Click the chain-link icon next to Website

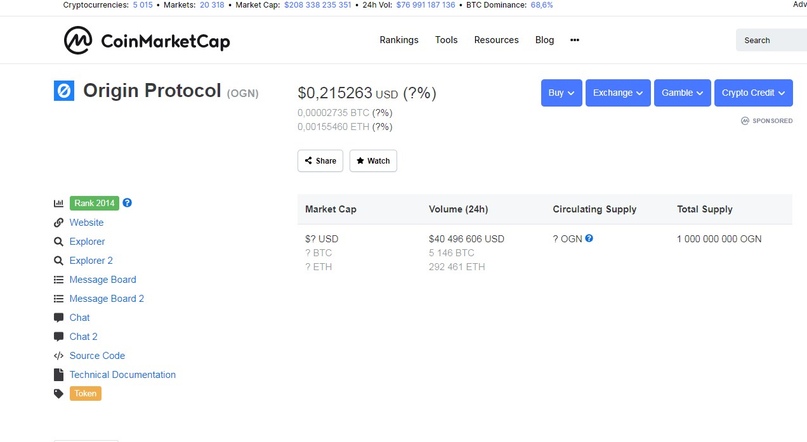coord(59,222)
